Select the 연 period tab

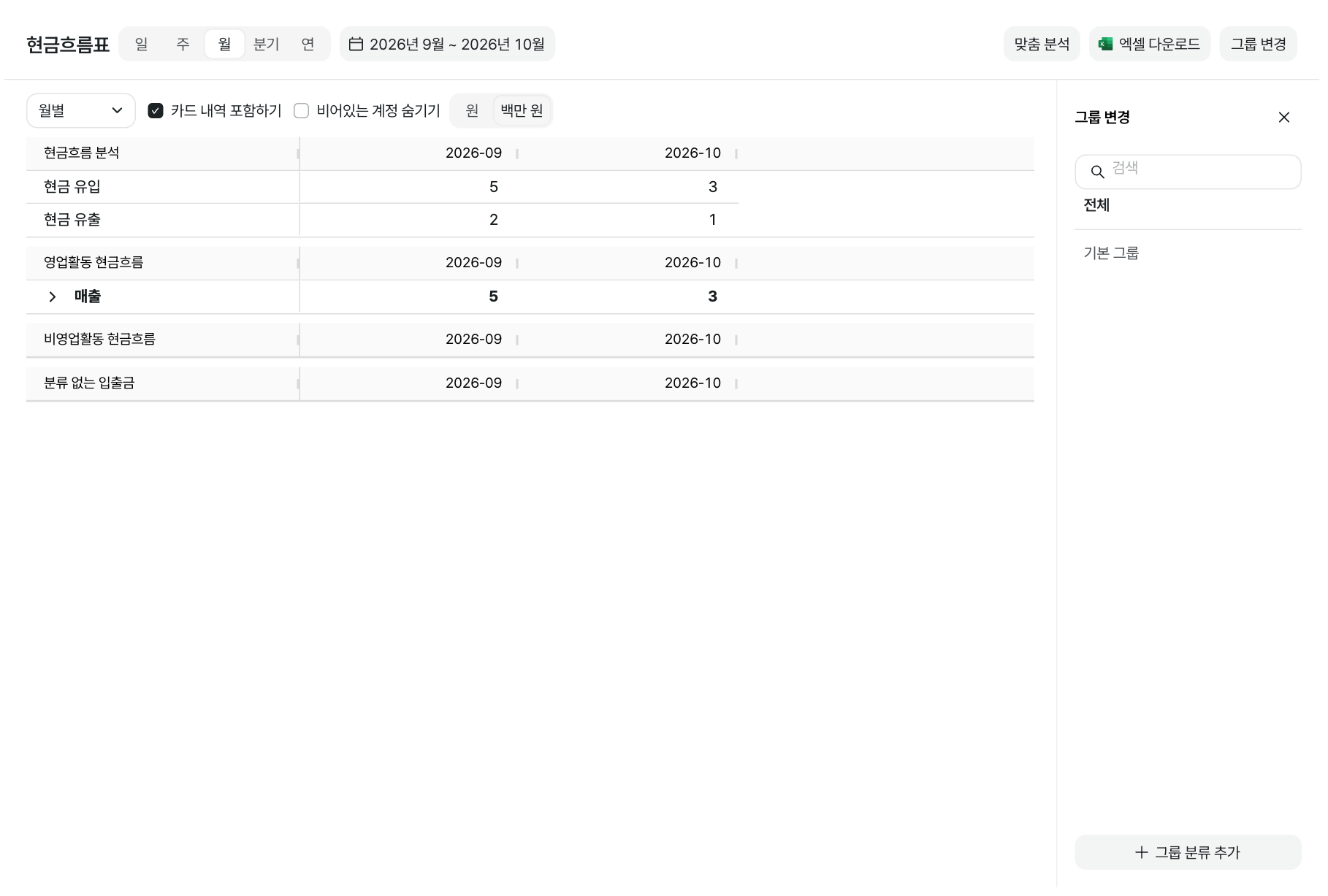pyautogui.click(x=308, y=44)
